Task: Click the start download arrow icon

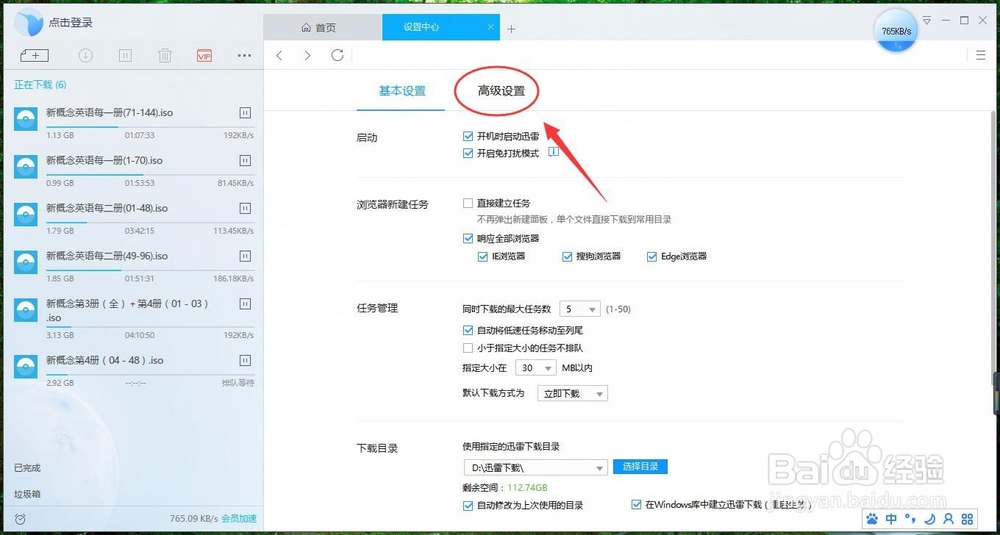Action: point(85,55)
